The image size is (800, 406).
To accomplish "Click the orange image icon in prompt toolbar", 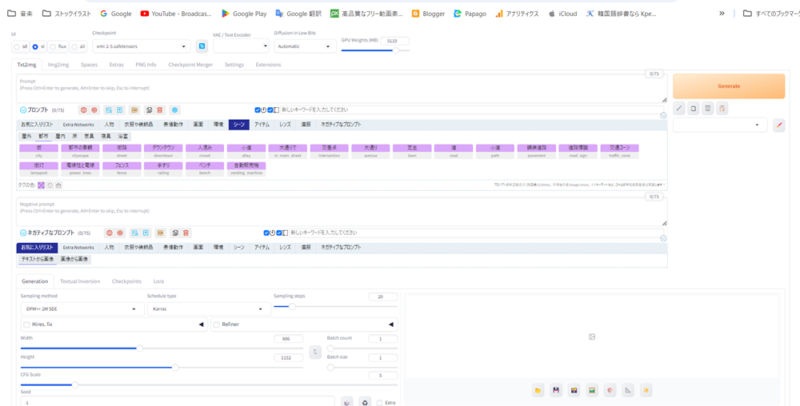I will 134,110.
